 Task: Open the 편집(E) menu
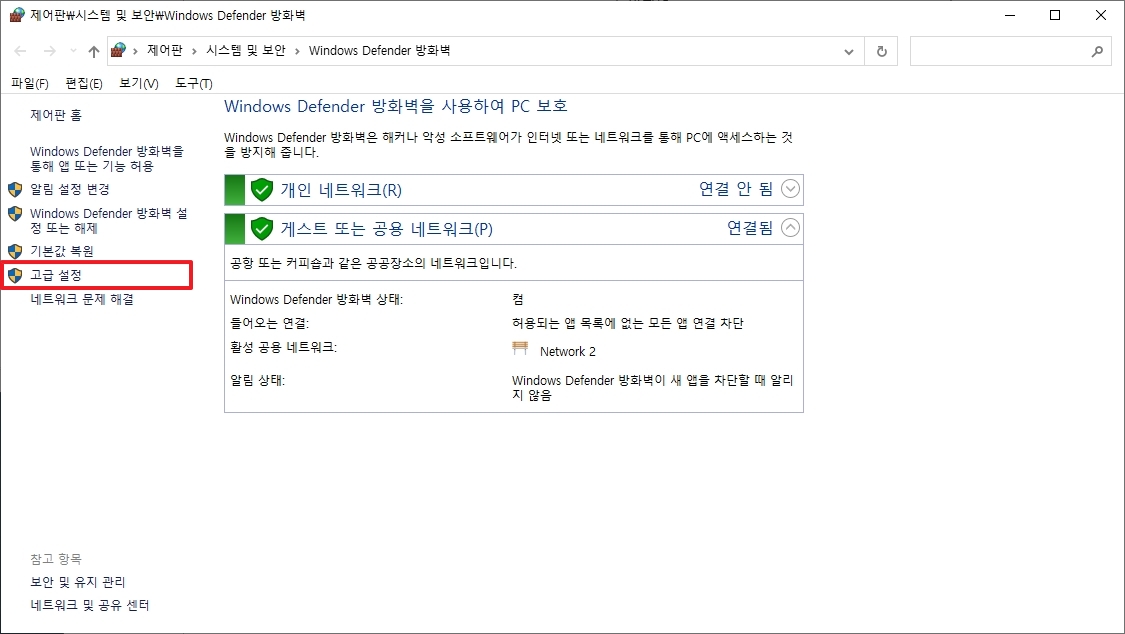coord(84,83)
